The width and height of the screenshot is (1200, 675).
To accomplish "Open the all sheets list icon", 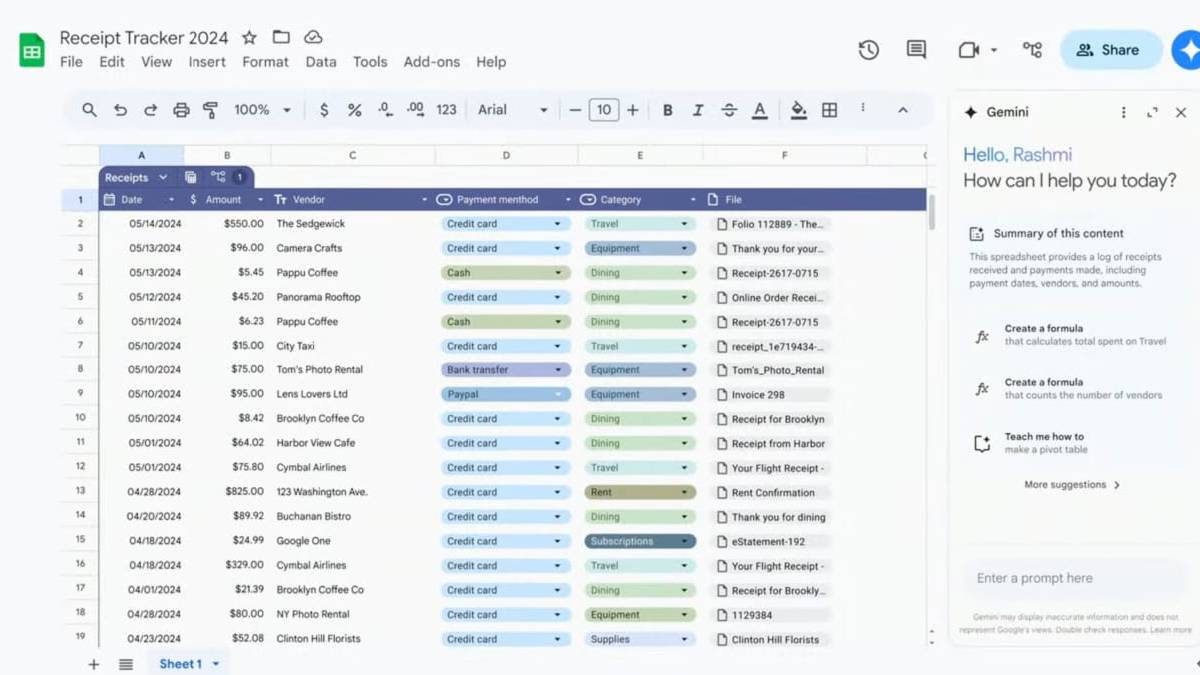I will 126,664.
